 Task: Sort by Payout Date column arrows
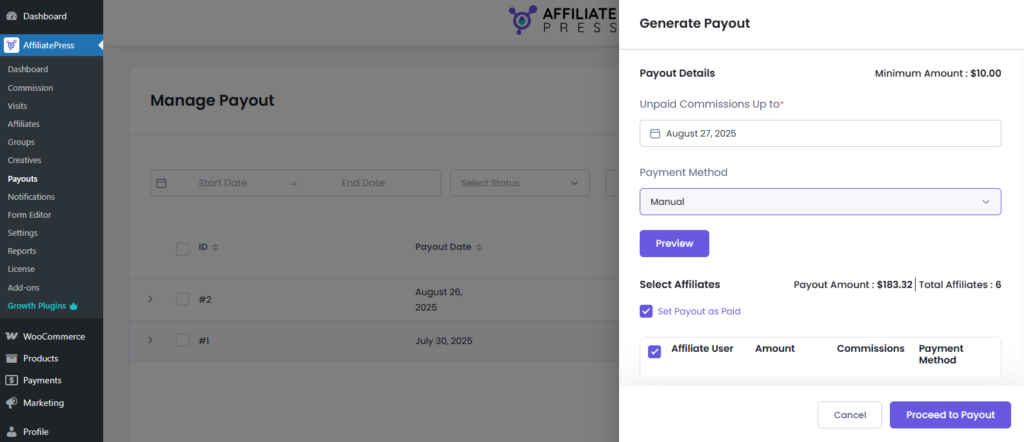point(480,247)
